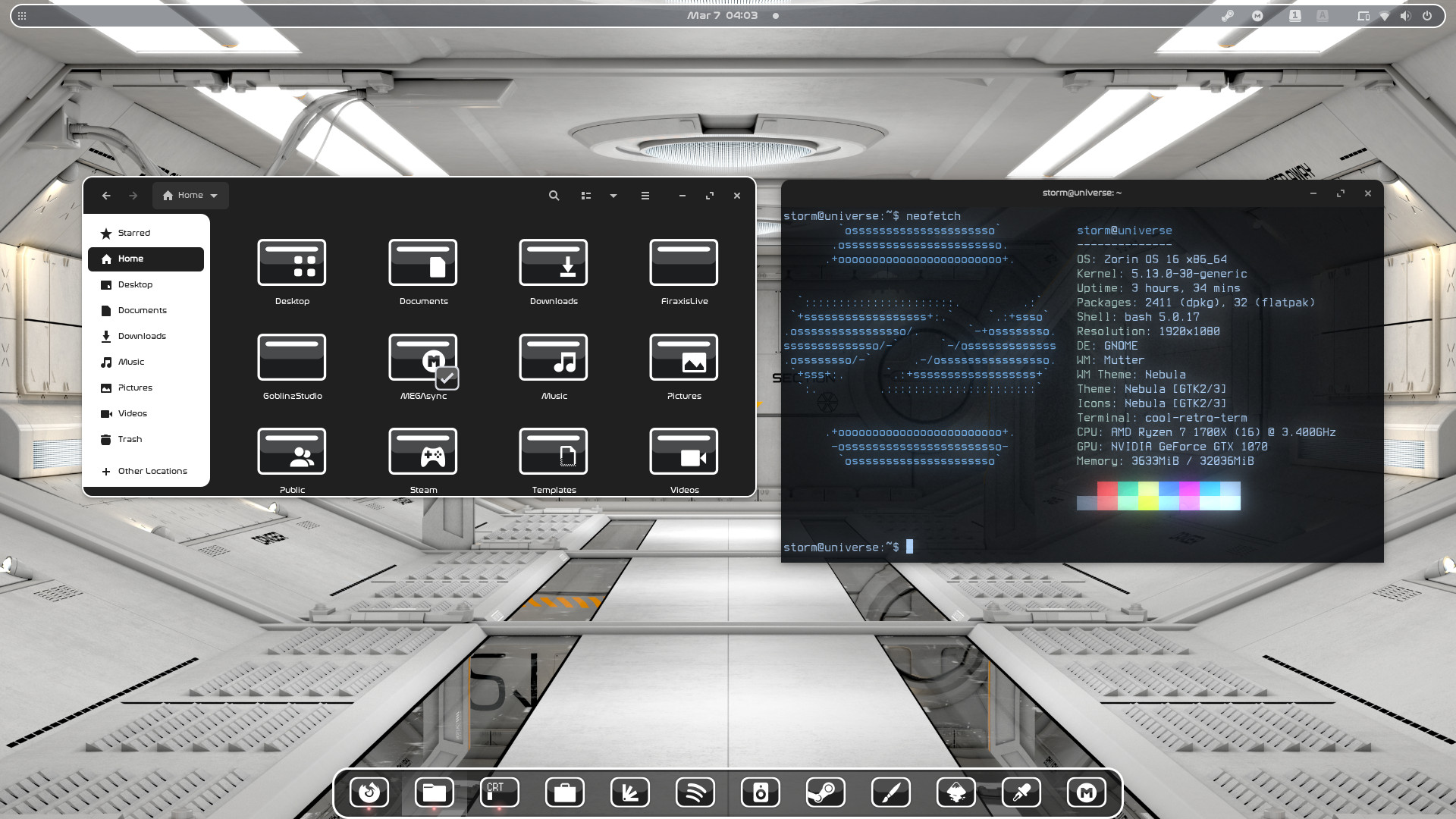Open Firefox from the dock
The width and height of the screenshot is (1456, 819).
[x=369, y=793]
